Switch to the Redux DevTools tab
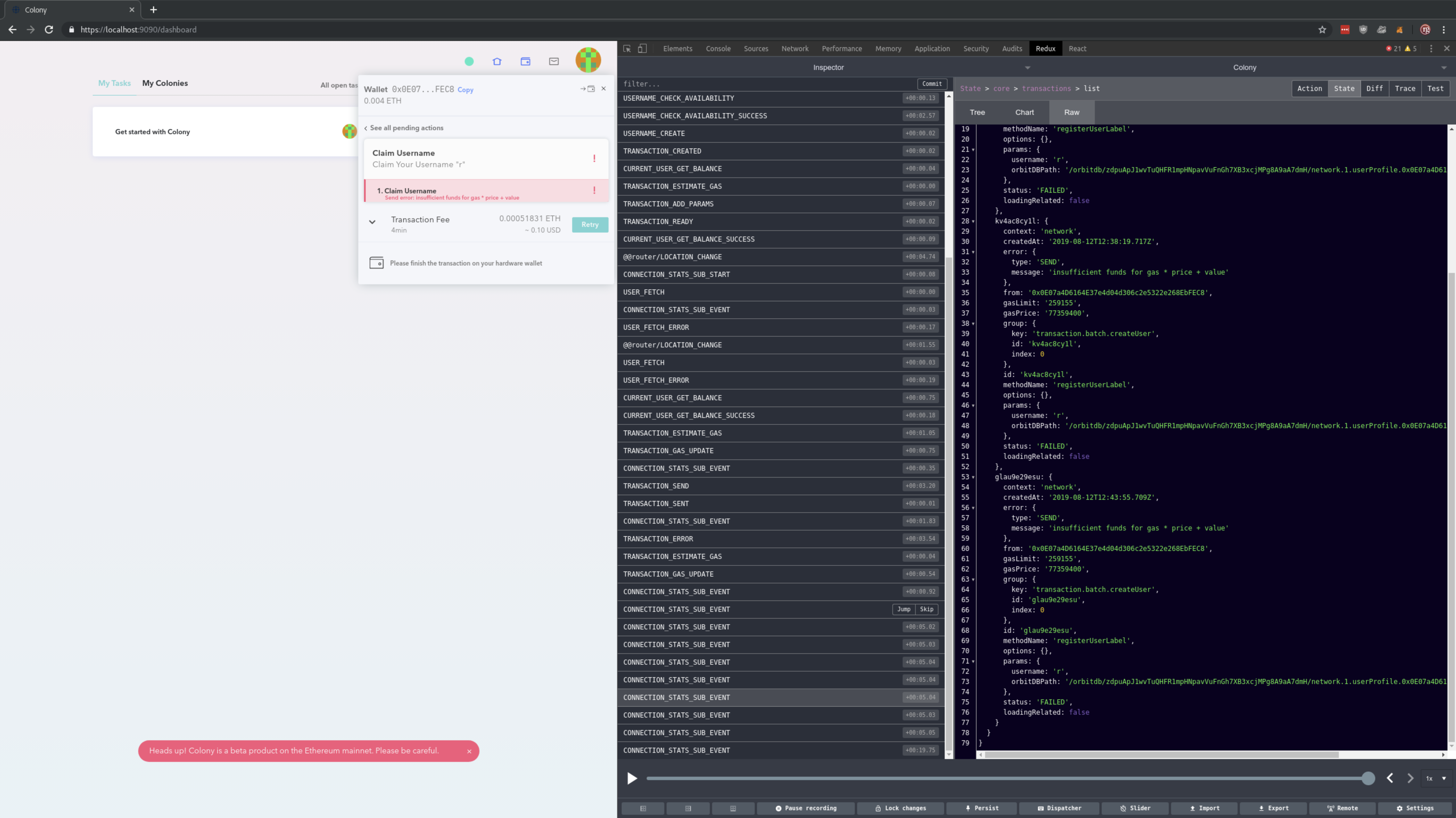This screenshot has width=1456, height=818. pos(1045,49)
